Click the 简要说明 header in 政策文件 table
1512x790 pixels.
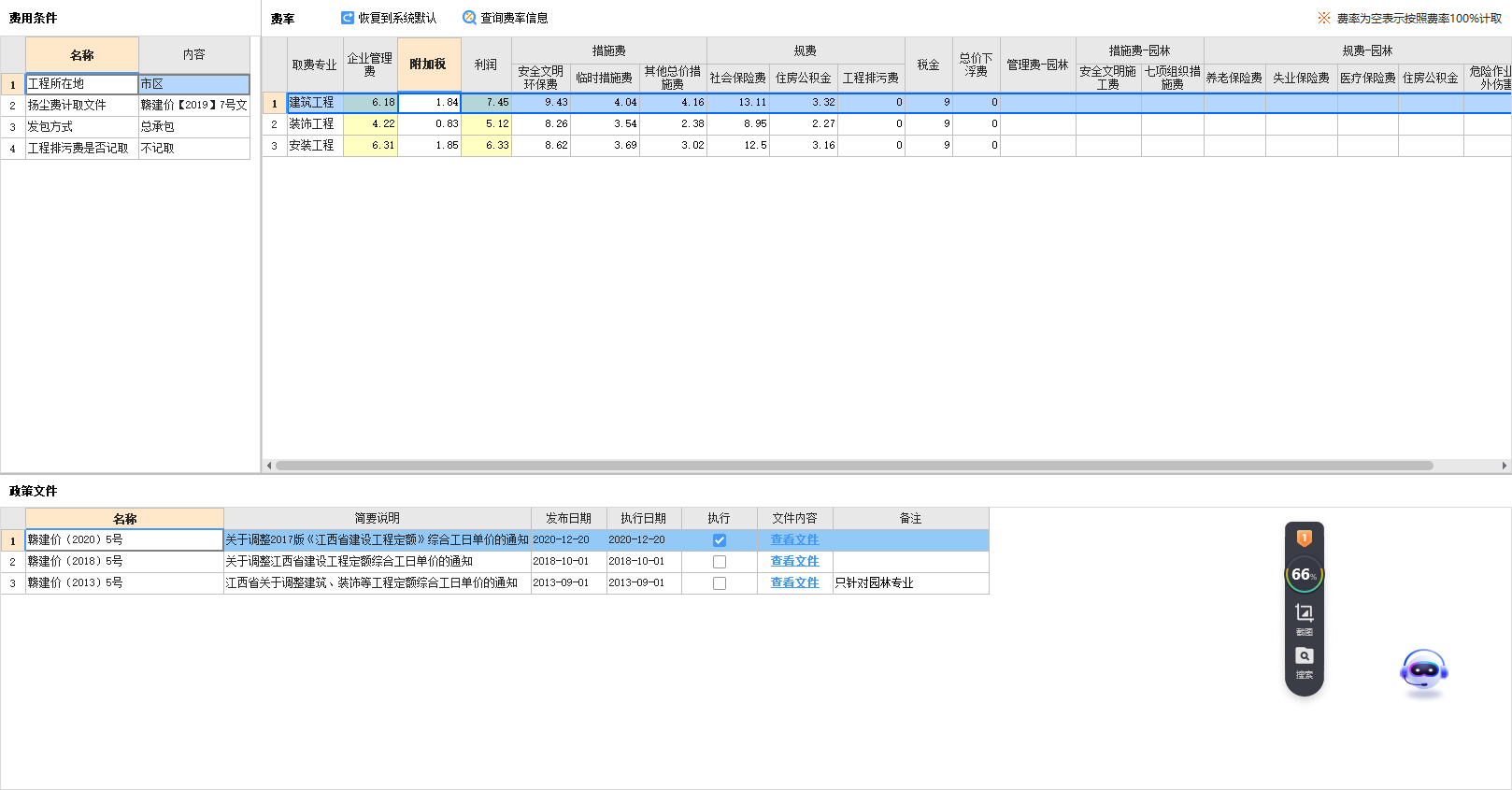coord(378,519)
